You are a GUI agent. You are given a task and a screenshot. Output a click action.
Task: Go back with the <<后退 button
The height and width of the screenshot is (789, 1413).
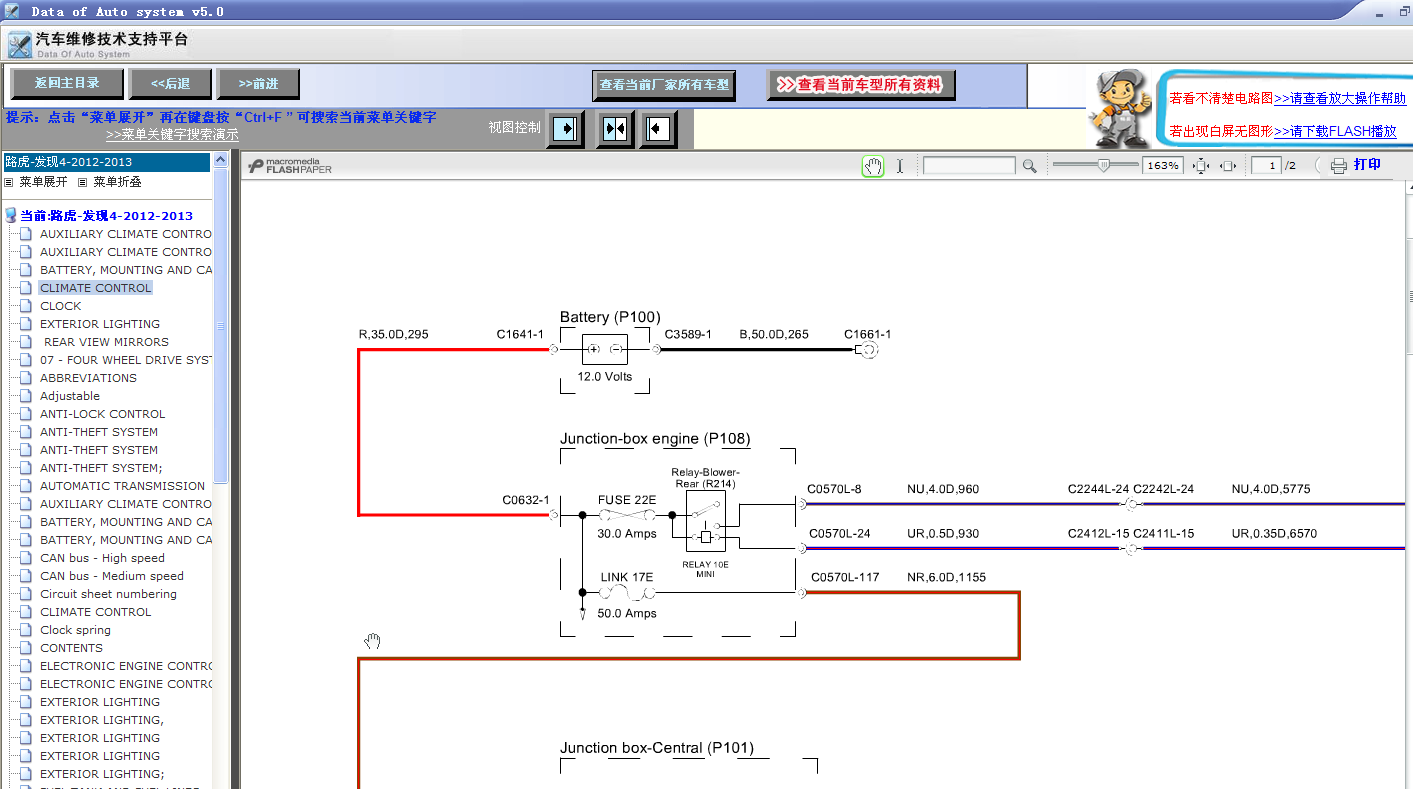(171, 84)
